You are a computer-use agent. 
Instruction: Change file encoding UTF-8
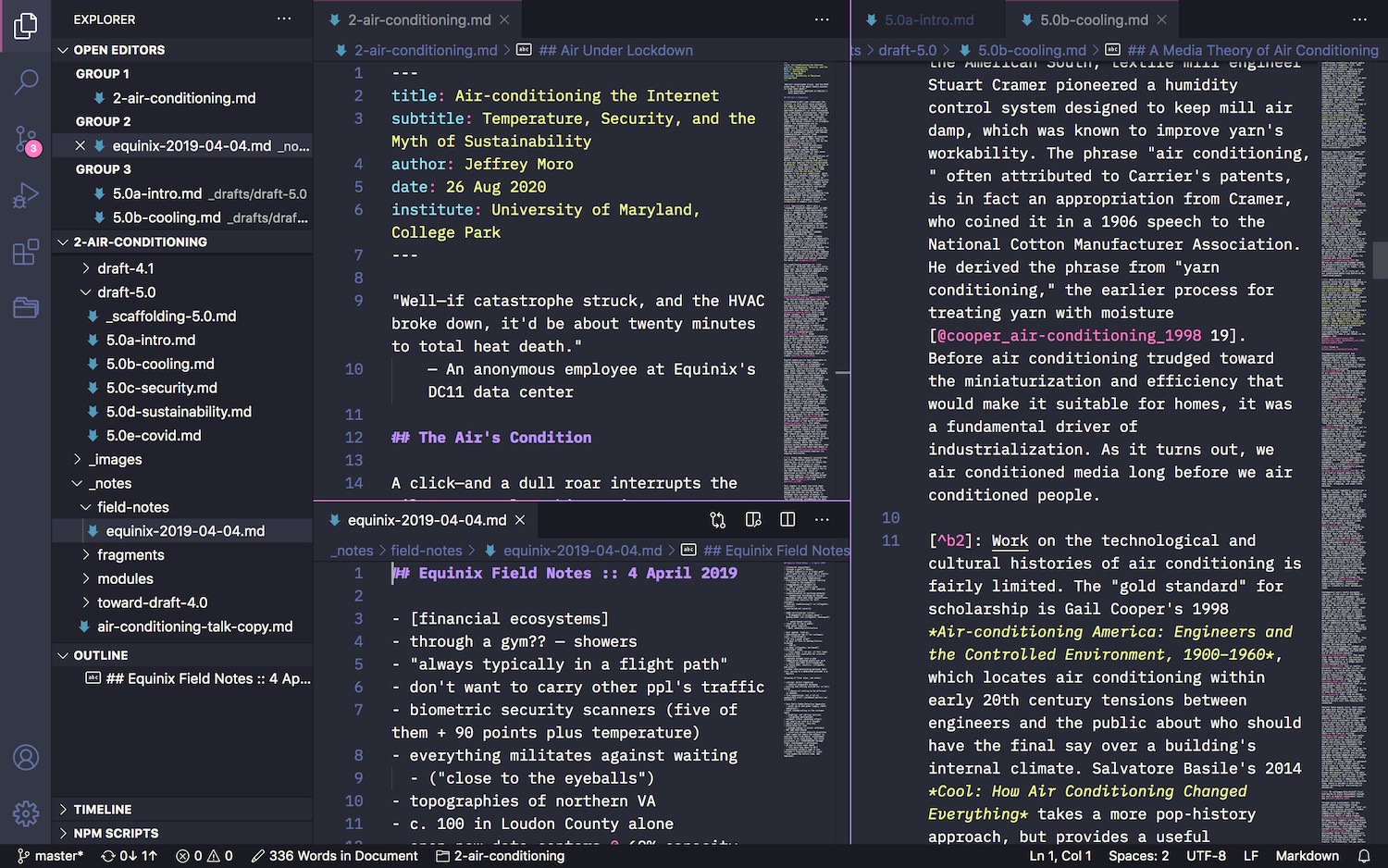(1206, 856)
